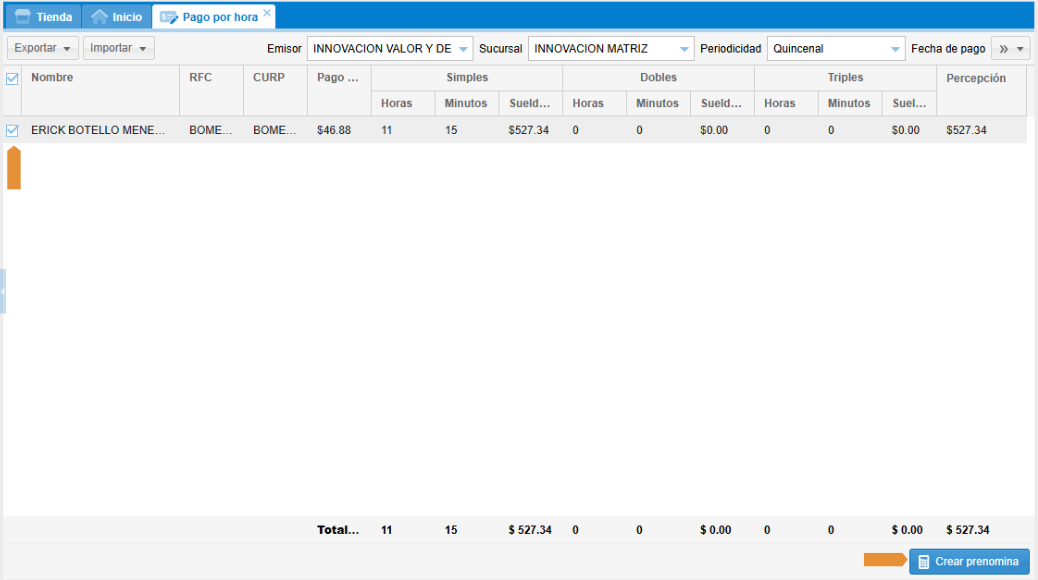Click the Inicio home icon
The width and height of the screenshot is (1038, 580).
pos(99,17)
